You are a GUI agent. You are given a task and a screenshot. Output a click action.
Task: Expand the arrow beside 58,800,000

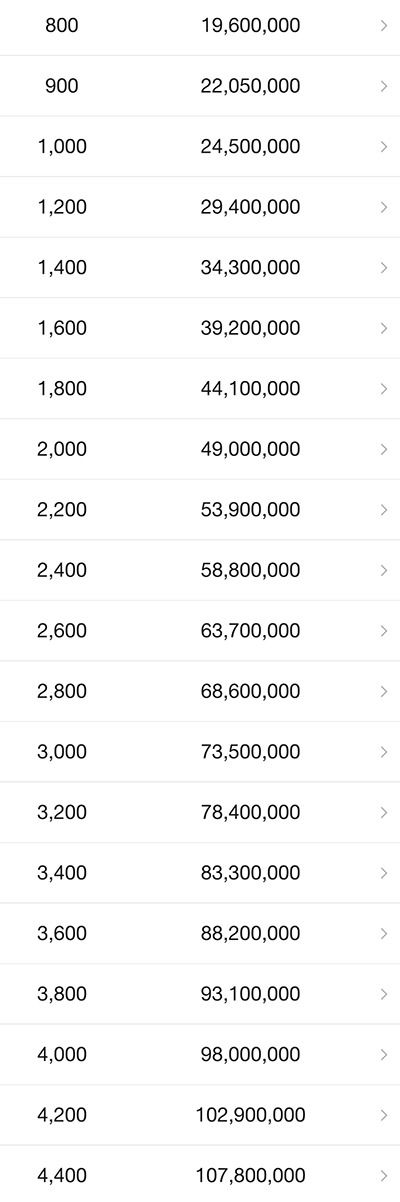point(384,570)
